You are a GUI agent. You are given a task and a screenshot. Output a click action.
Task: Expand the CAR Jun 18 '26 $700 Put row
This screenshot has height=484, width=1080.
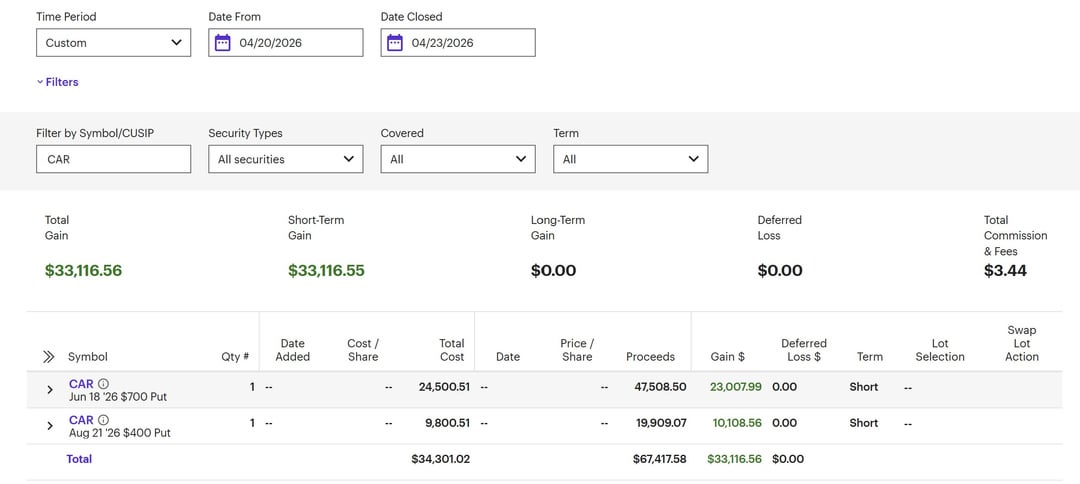[x=50, y=390]
